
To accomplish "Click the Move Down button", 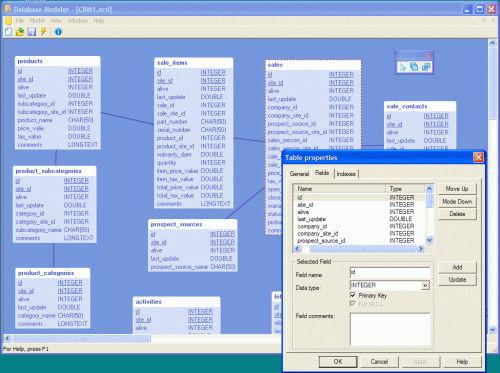I will pos(457,201).
